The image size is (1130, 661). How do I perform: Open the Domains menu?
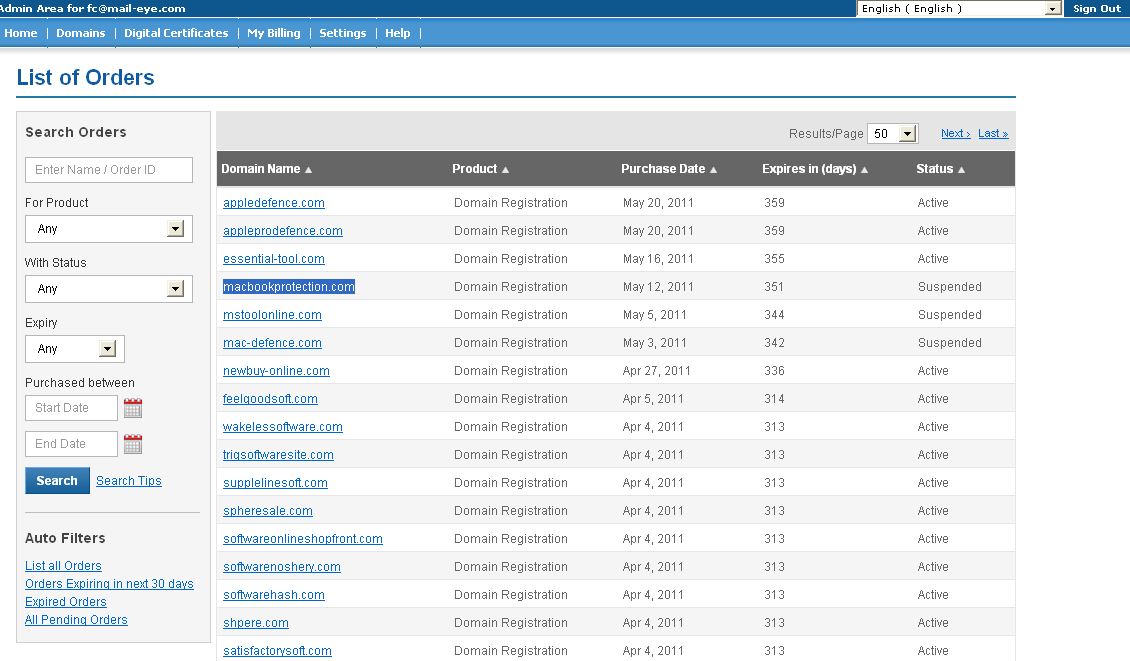(x=81, y=33)
